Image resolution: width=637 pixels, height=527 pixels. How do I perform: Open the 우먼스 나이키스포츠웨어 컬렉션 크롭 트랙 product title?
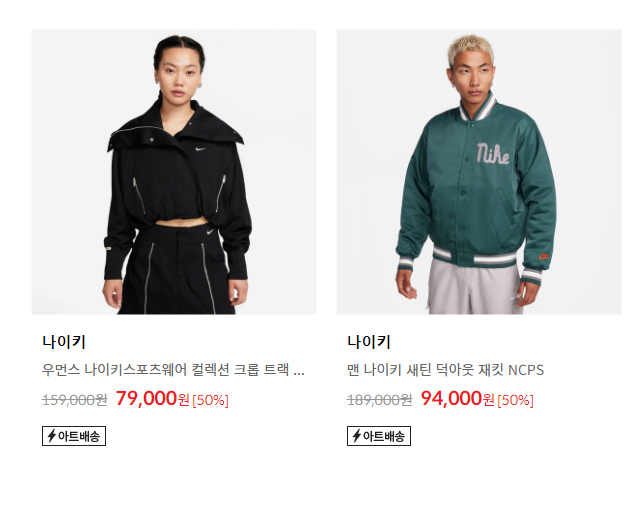coord(173,370)
